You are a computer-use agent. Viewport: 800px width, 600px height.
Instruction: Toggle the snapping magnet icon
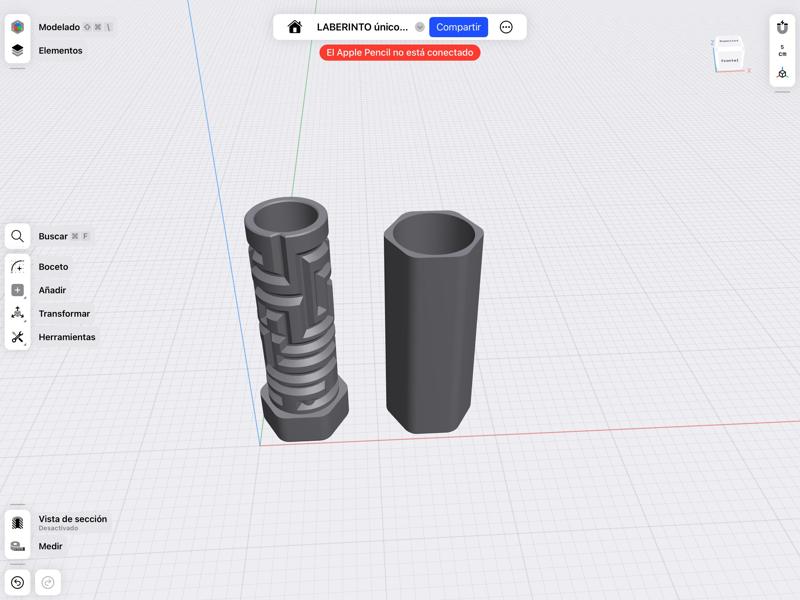click(782, 27)
